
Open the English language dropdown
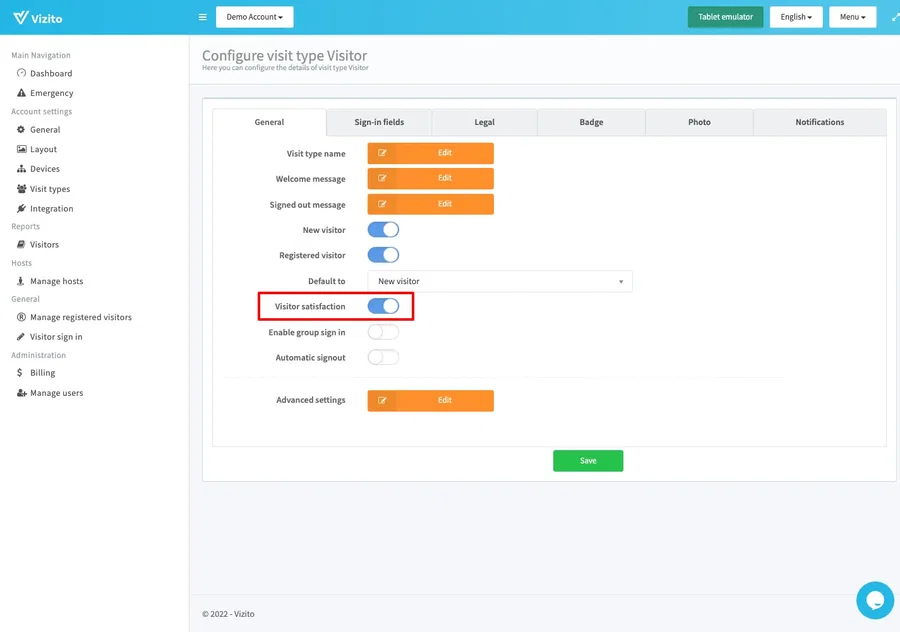[x=796, y=17]
